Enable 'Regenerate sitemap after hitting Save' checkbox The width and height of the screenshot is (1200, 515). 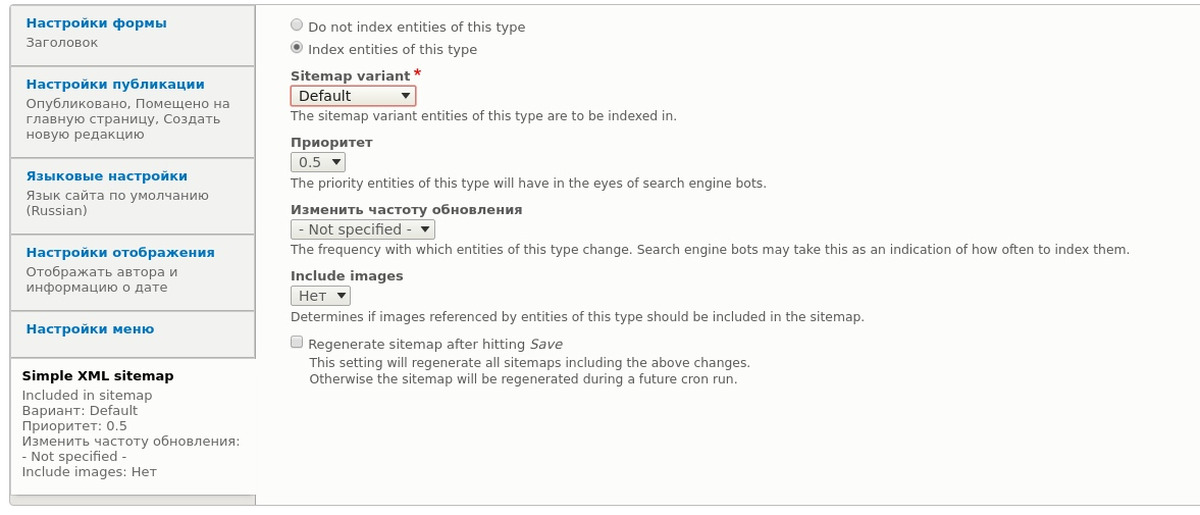pos(297,342)
